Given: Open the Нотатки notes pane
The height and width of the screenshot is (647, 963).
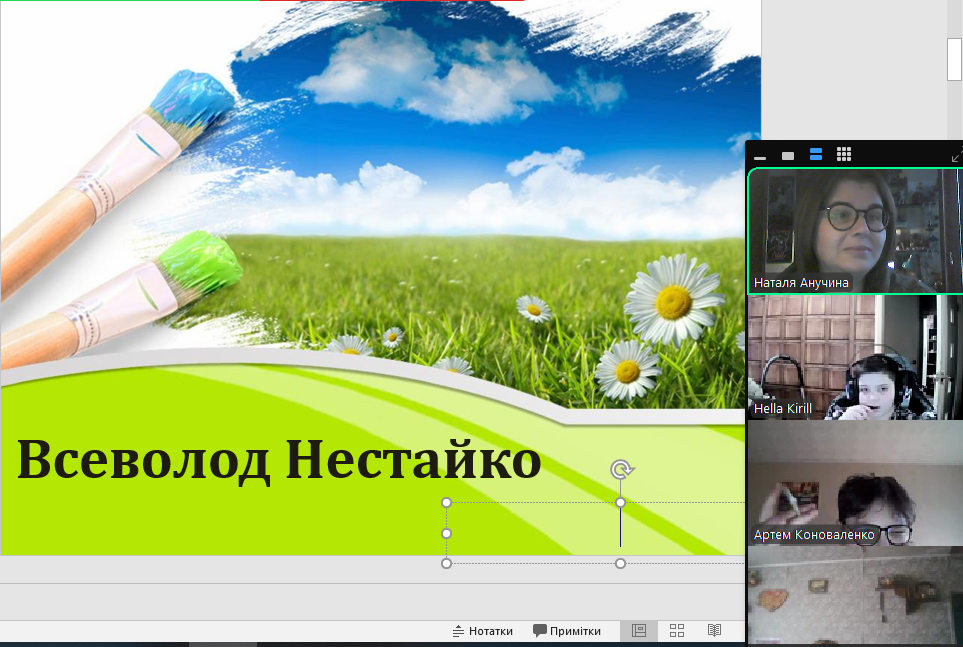Looking at the screenshot, I should [x=483, y=631].
